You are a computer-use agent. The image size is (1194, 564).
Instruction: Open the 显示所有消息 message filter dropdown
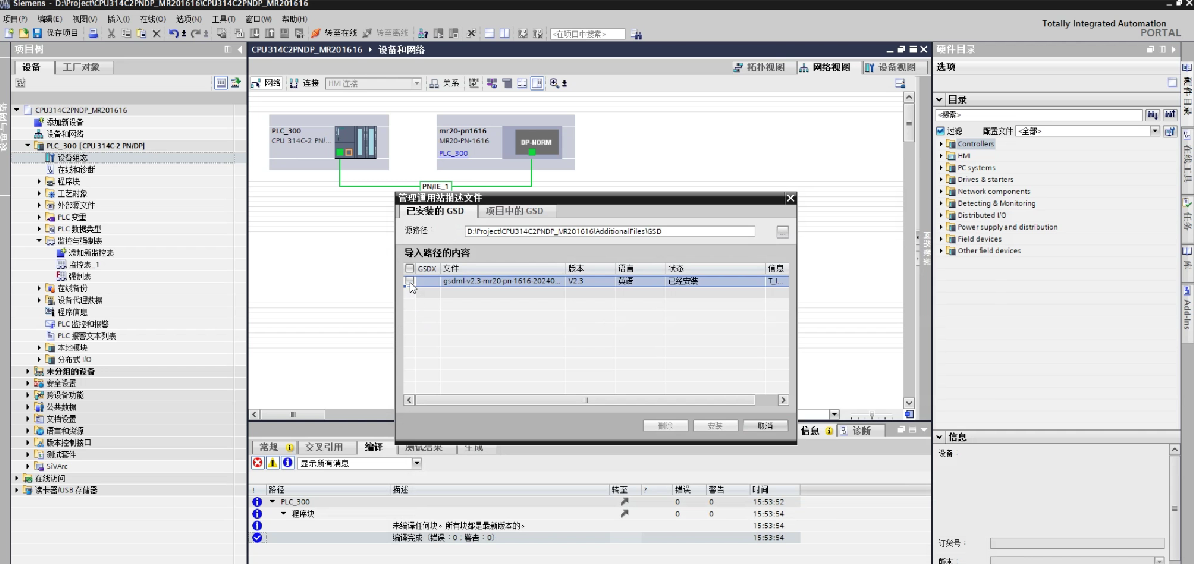(x=417, y=463)
